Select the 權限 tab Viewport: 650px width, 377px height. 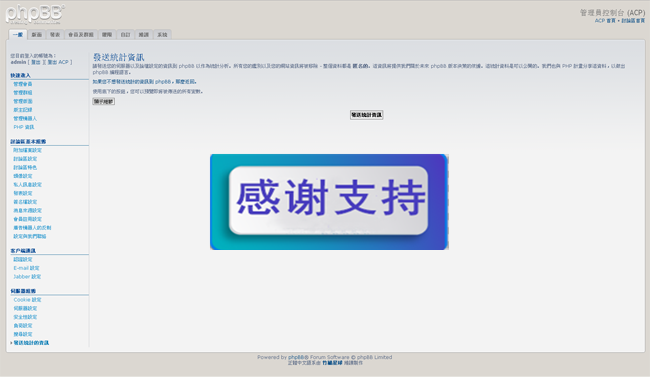click(107, 35)
